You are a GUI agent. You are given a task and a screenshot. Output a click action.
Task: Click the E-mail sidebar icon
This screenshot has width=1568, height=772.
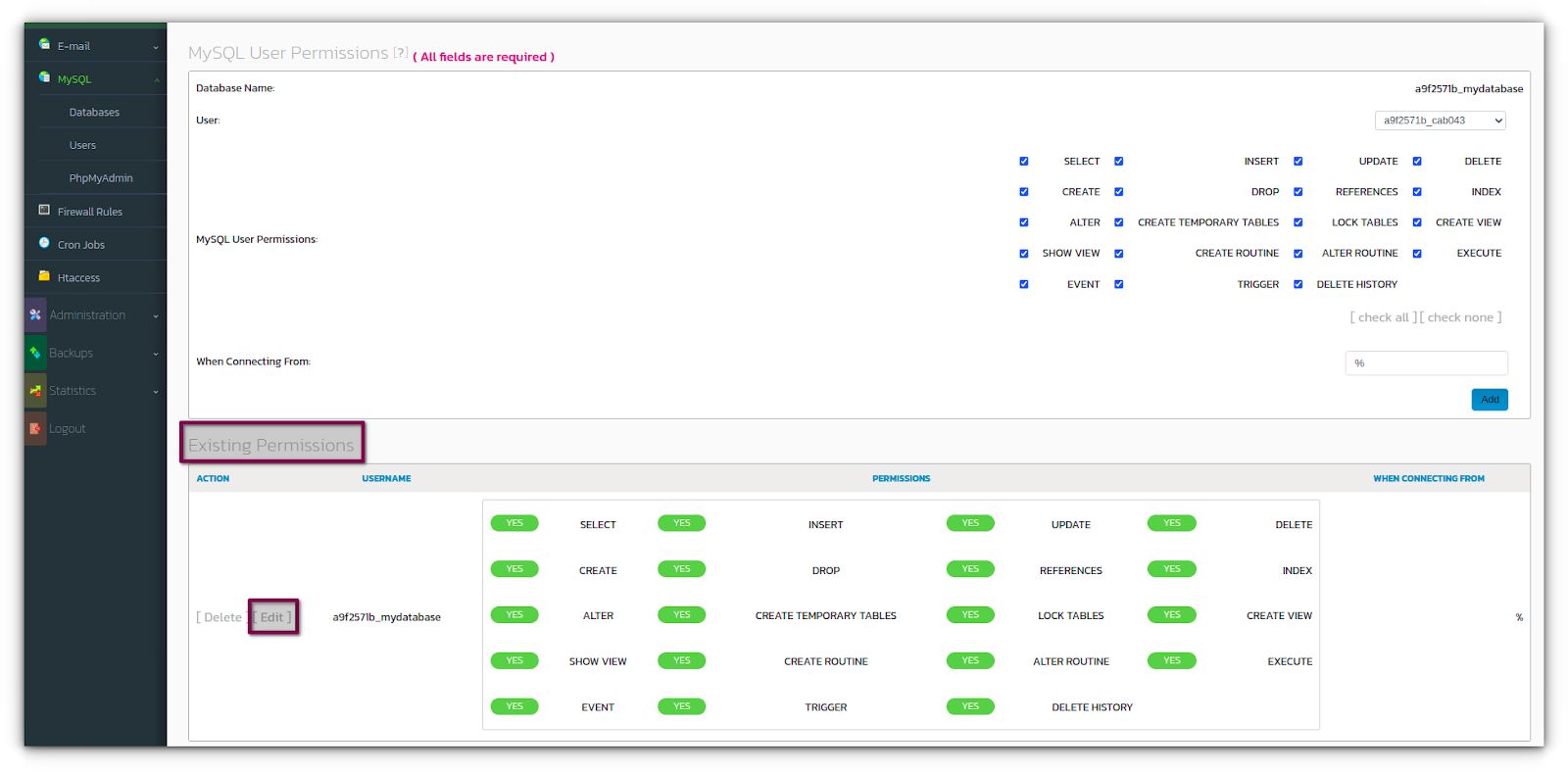click(x=44, y=44)
